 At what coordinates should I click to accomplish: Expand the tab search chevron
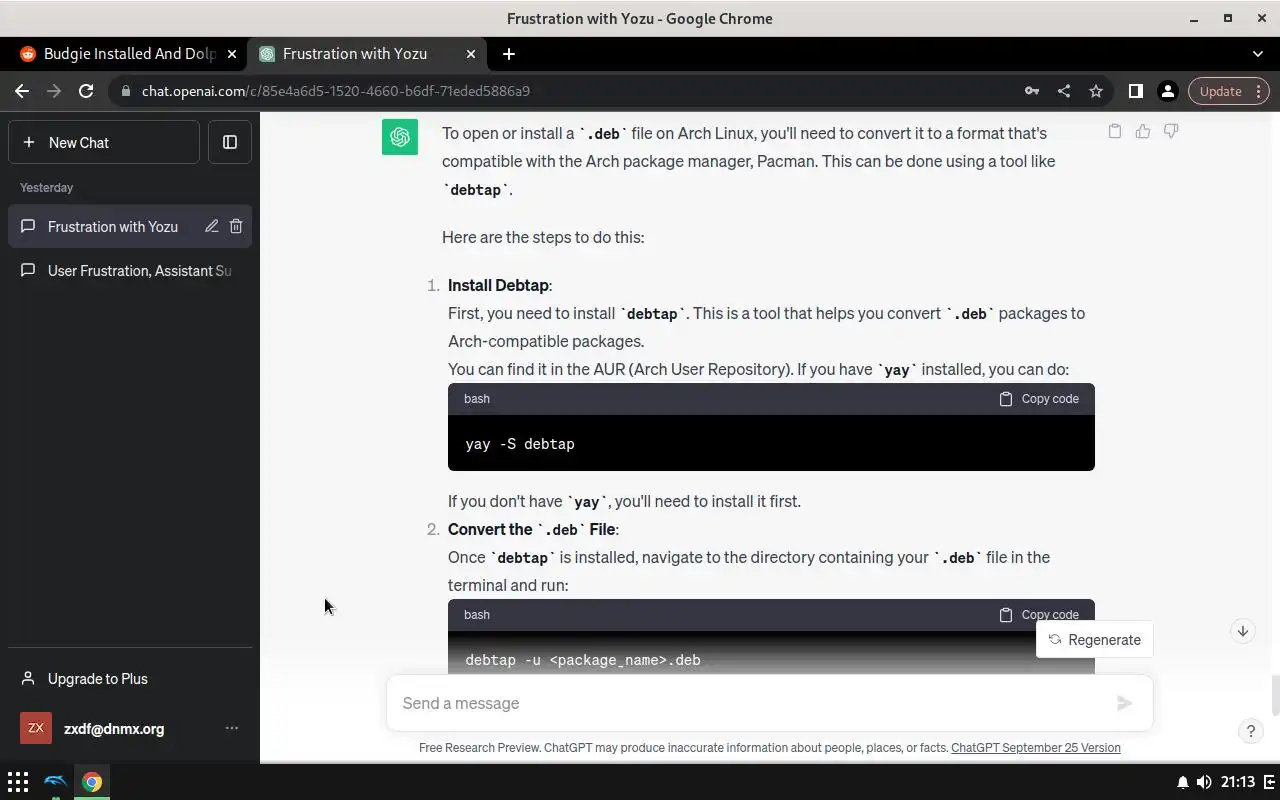[1258, 54]
